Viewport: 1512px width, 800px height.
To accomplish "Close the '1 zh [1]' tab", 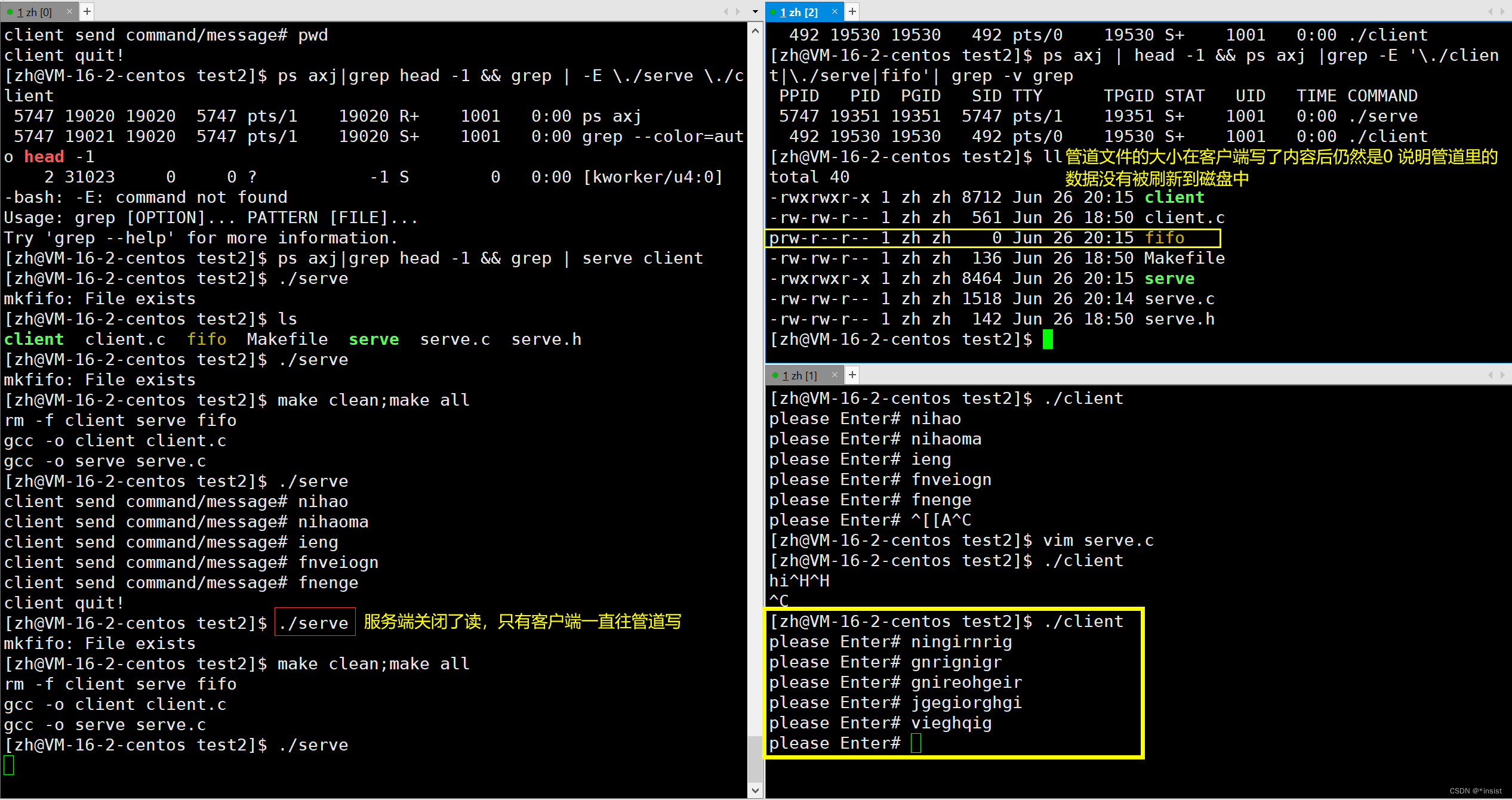I will (x=834, y=375).
